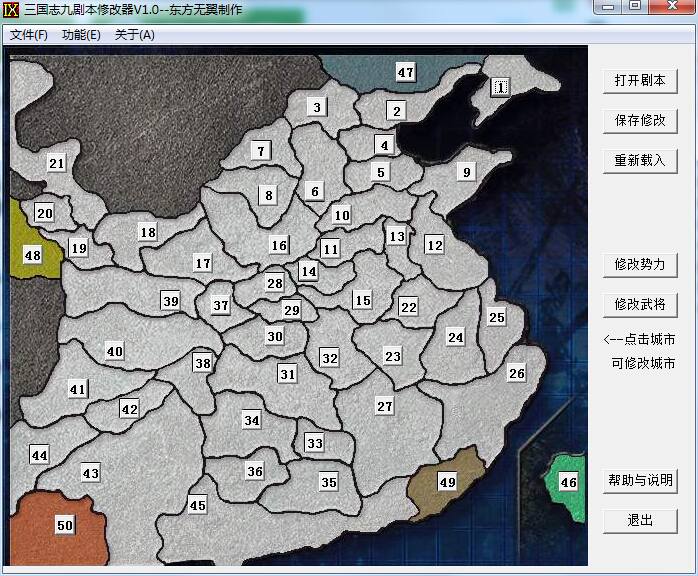Viewport: 698px width, 576px height.
Task: Select city 44 on the map
Action: 39,455
